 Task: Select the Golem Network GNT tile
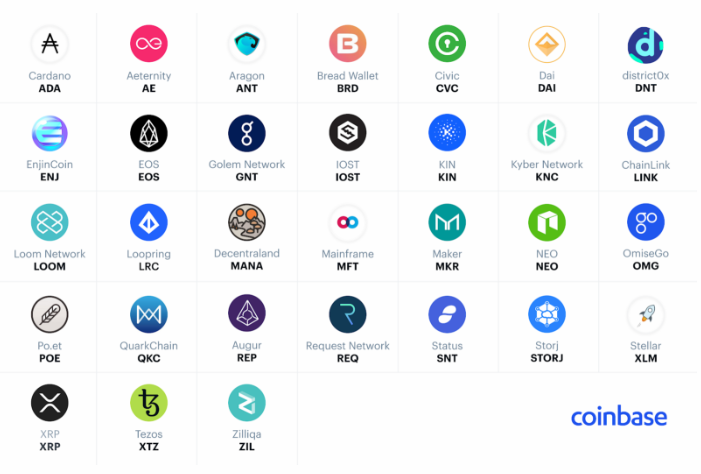pyautogui.click(x=247, y=147)
